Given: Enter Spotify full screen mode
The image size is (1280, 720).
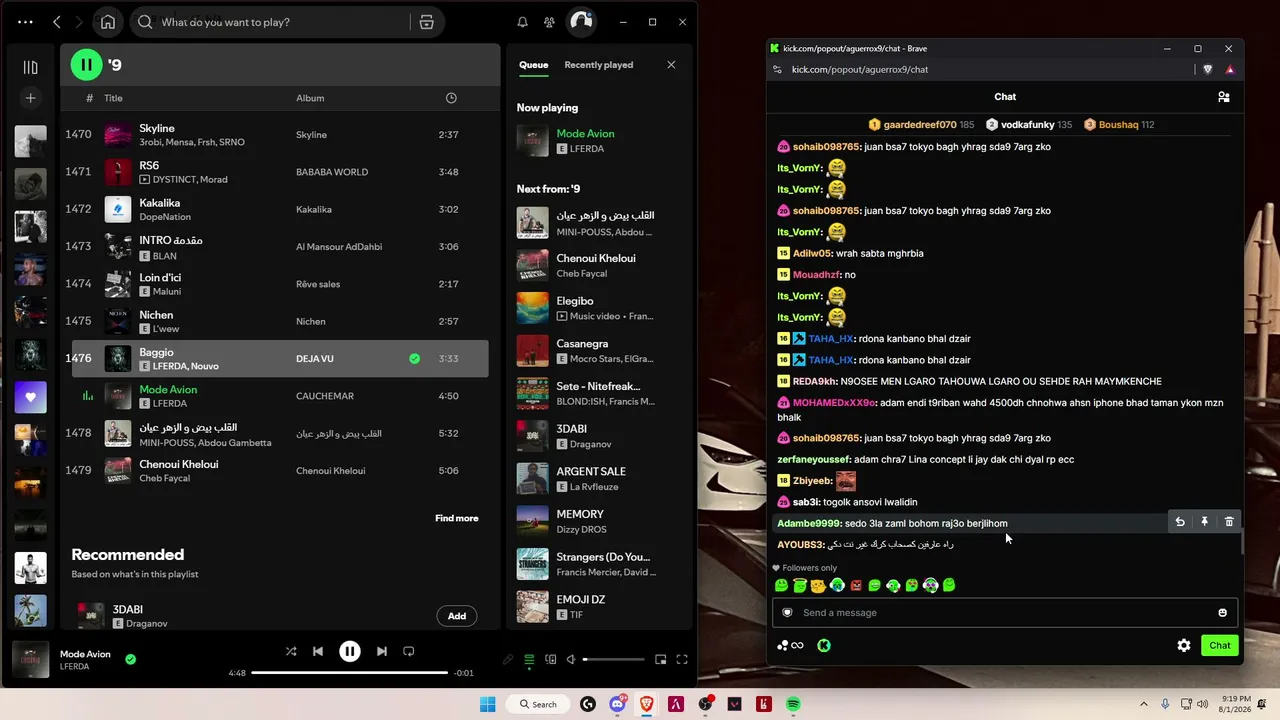Looking at the screenshot, I should click(682, 659).
